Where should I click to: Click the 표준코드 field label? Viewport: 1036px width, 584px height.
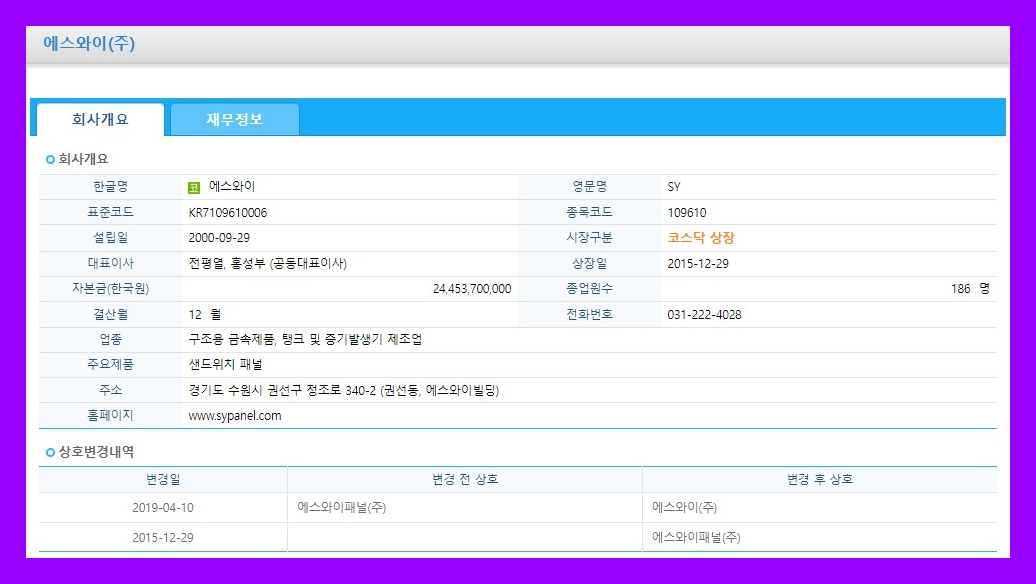[110, 213]
